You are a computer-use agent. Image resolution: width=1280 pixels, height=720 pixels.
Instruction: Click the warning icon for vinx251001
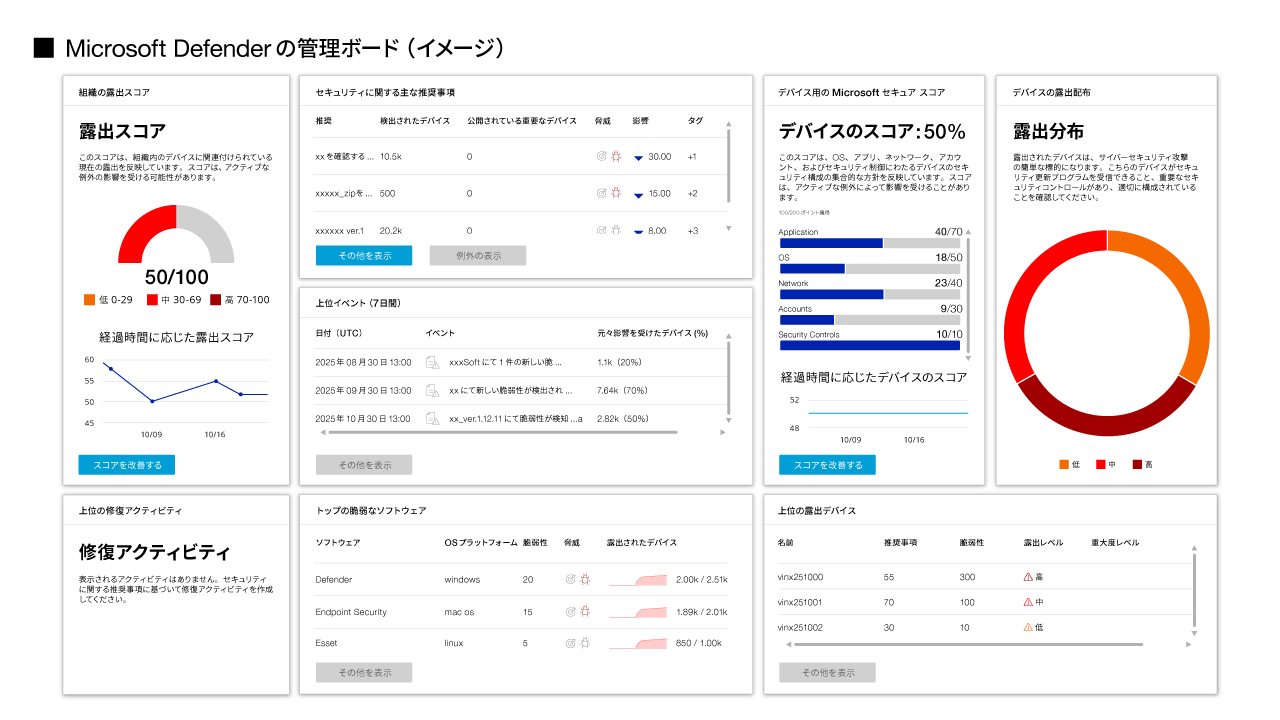click(1028, 602)
